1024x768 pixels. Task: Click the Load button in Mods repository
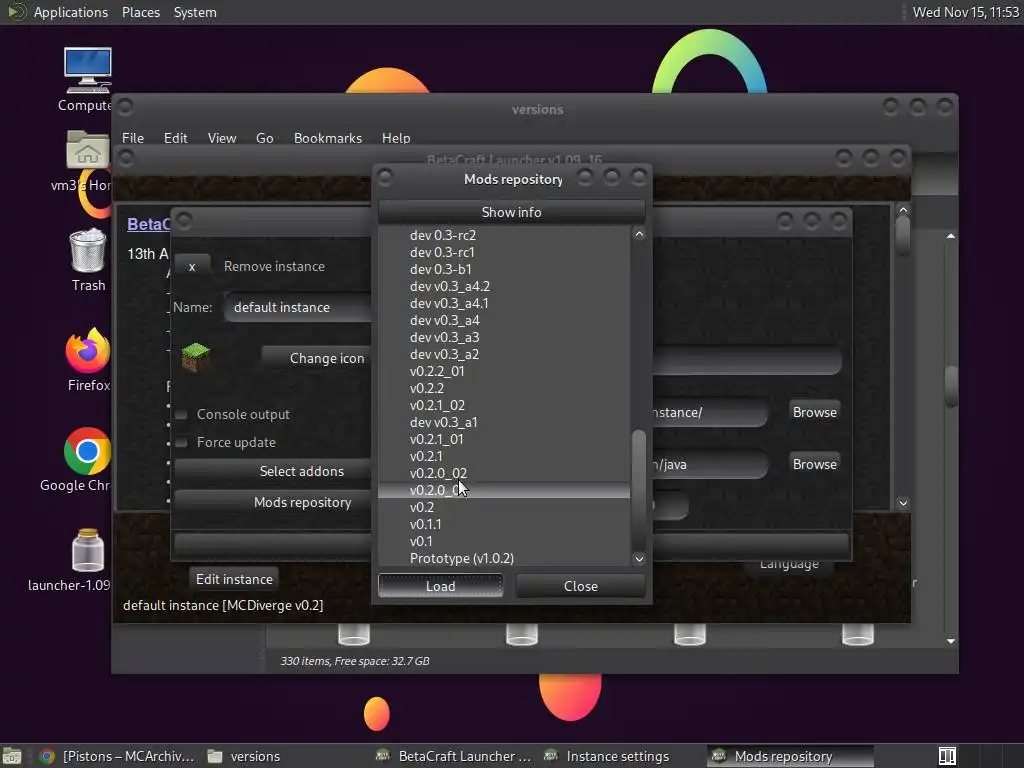click(x=441, y=586)
